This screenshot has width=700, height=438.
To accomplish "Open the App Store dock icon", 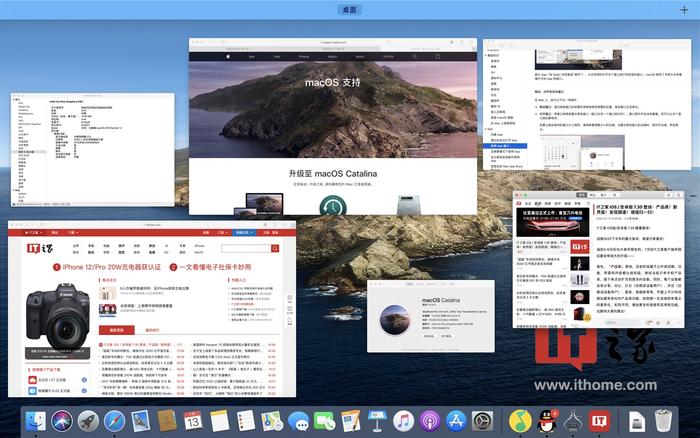I will tap(456, 421).
